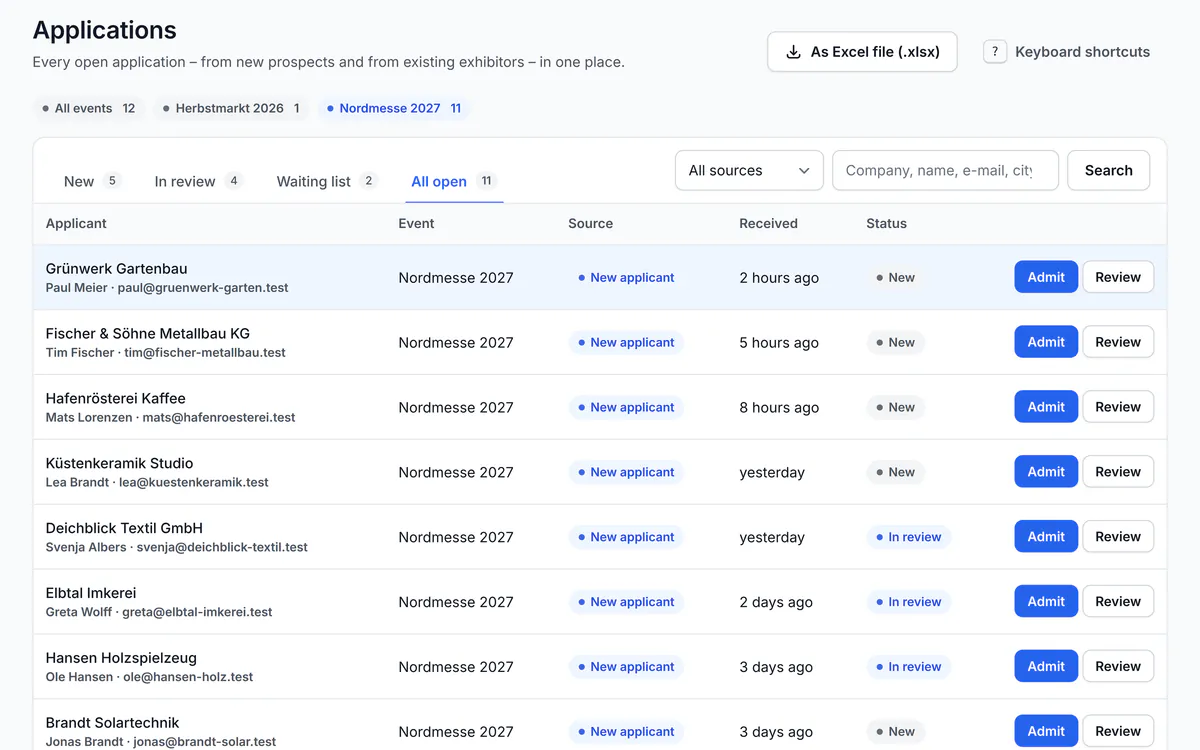Click '8 hours ago' received time
This screenshot has width=1200, height=750.
779,408
